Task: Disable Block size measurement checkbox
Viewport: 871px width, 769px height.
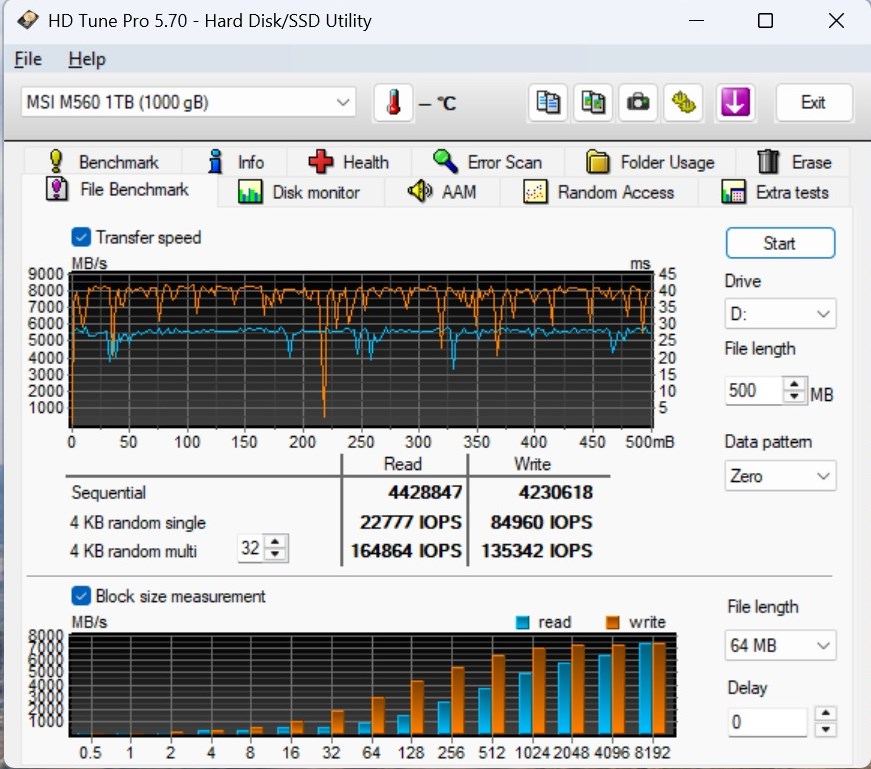Action: (81, 596)
